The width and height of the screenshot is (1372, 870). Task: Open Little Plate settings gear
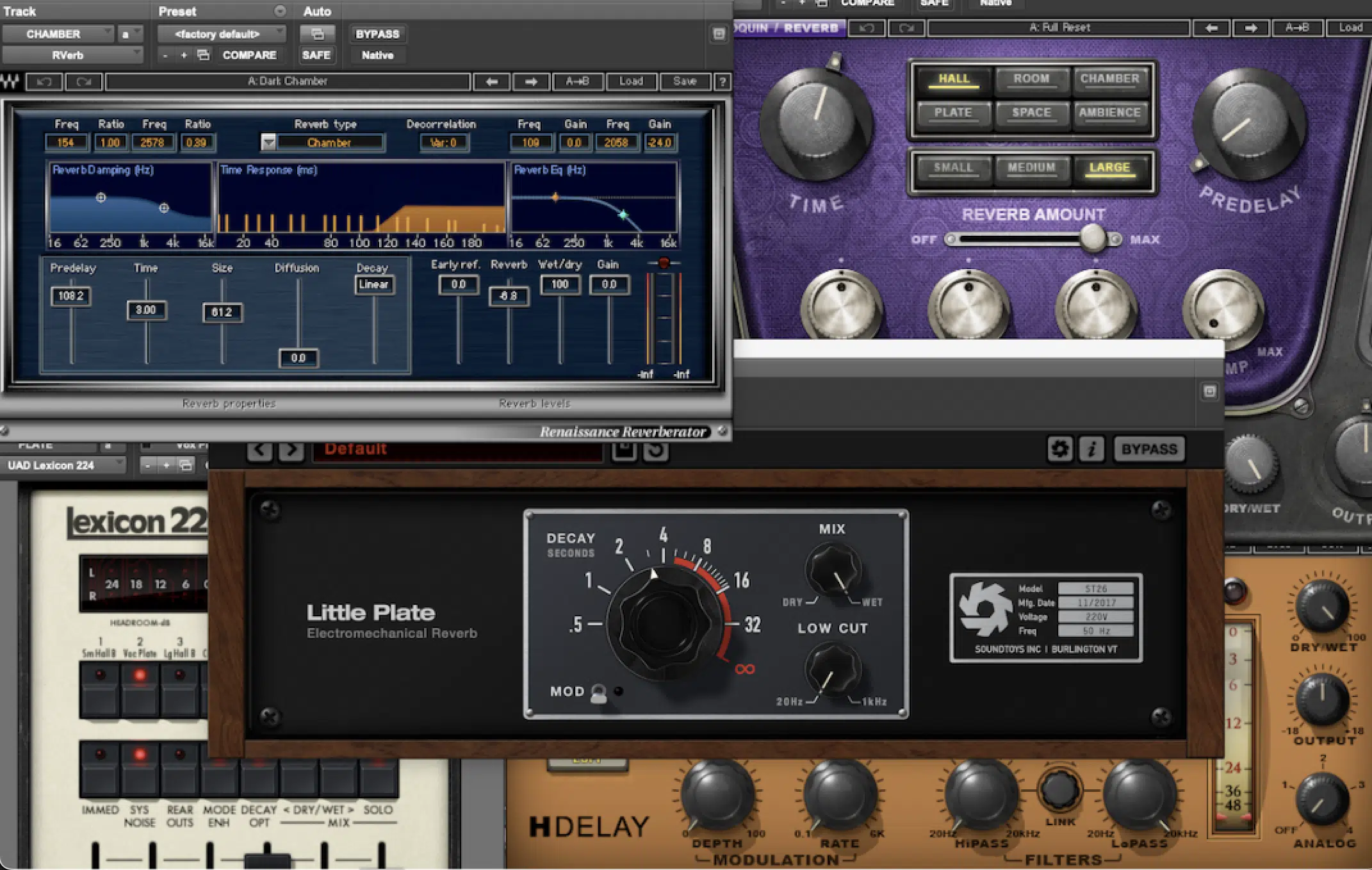point(1060,449)
